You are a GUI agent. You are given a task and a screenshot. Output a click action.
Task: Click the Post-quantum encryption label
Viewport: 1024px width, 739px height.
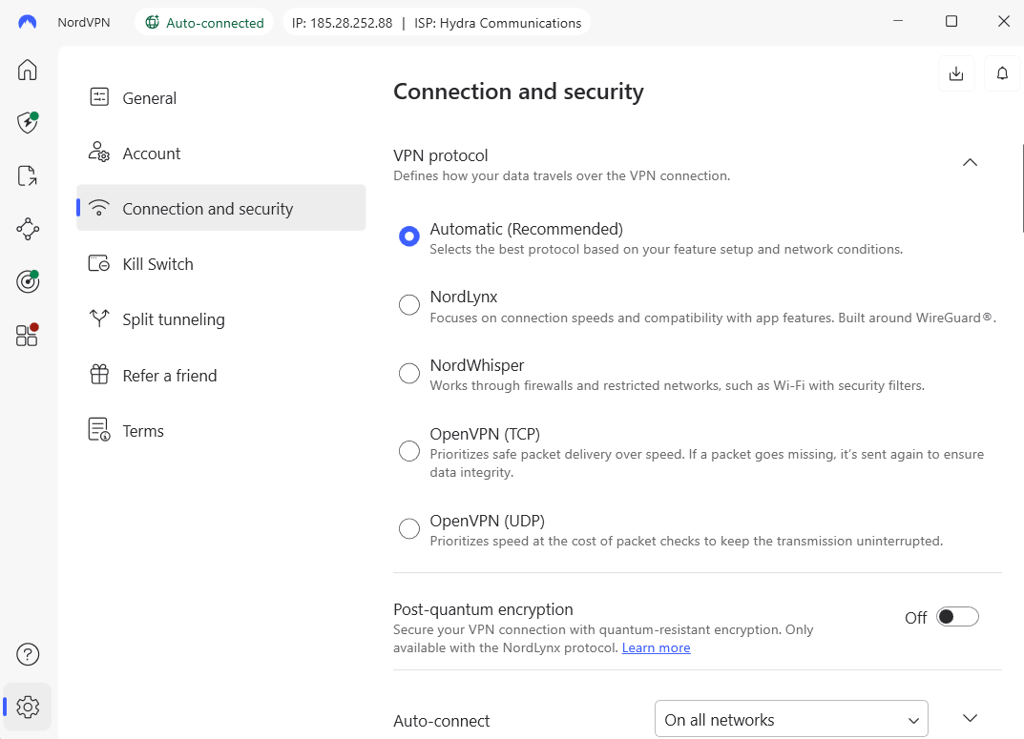483,609
